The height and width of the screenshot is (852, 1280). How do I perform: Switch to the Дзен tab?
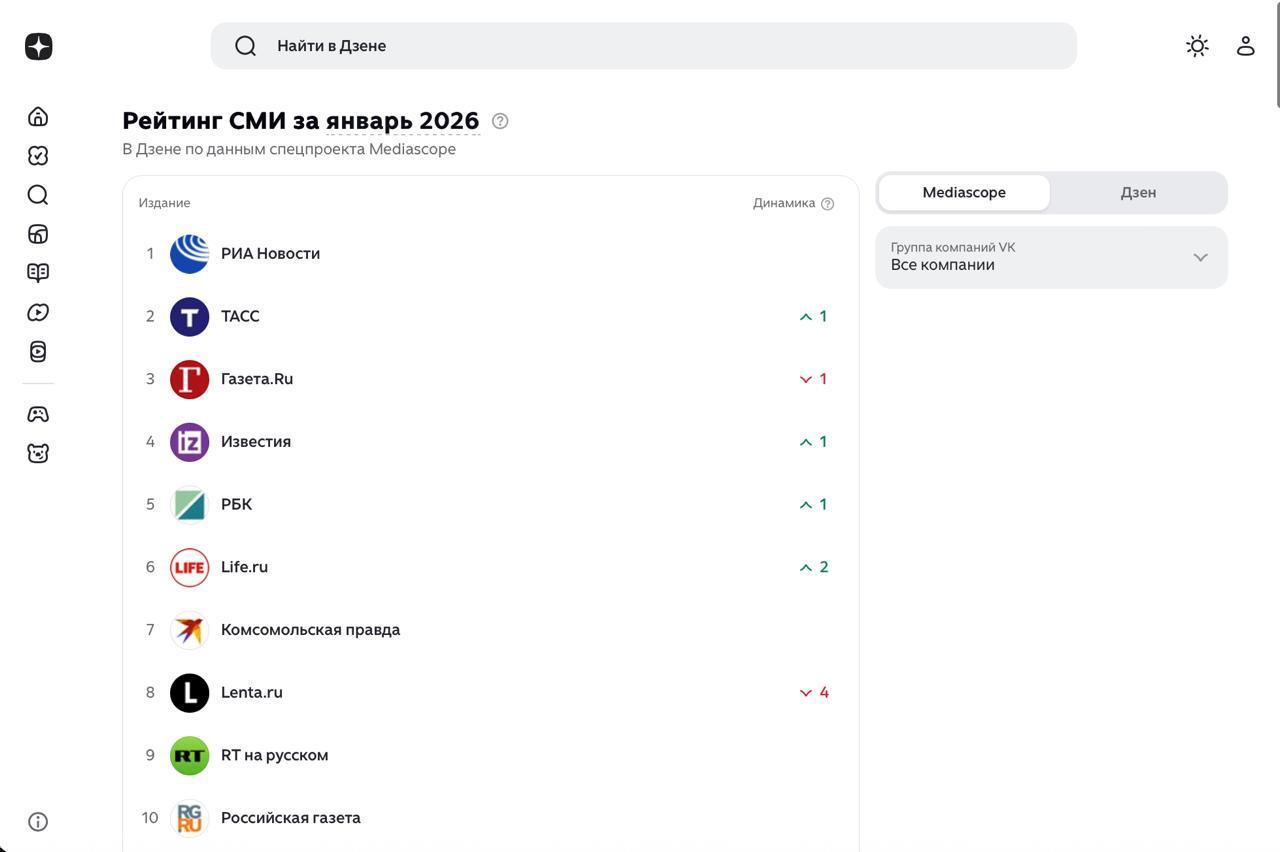(1138, 193)
